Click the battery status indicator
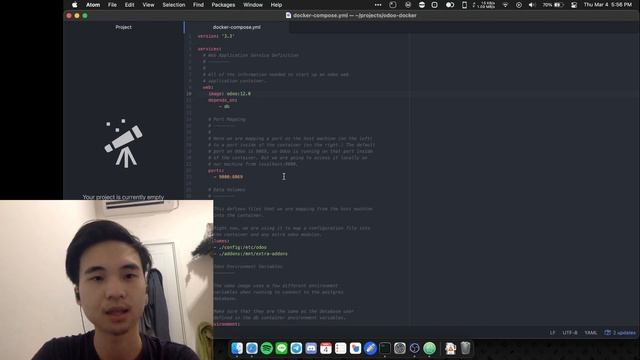 tap(553, 5)
